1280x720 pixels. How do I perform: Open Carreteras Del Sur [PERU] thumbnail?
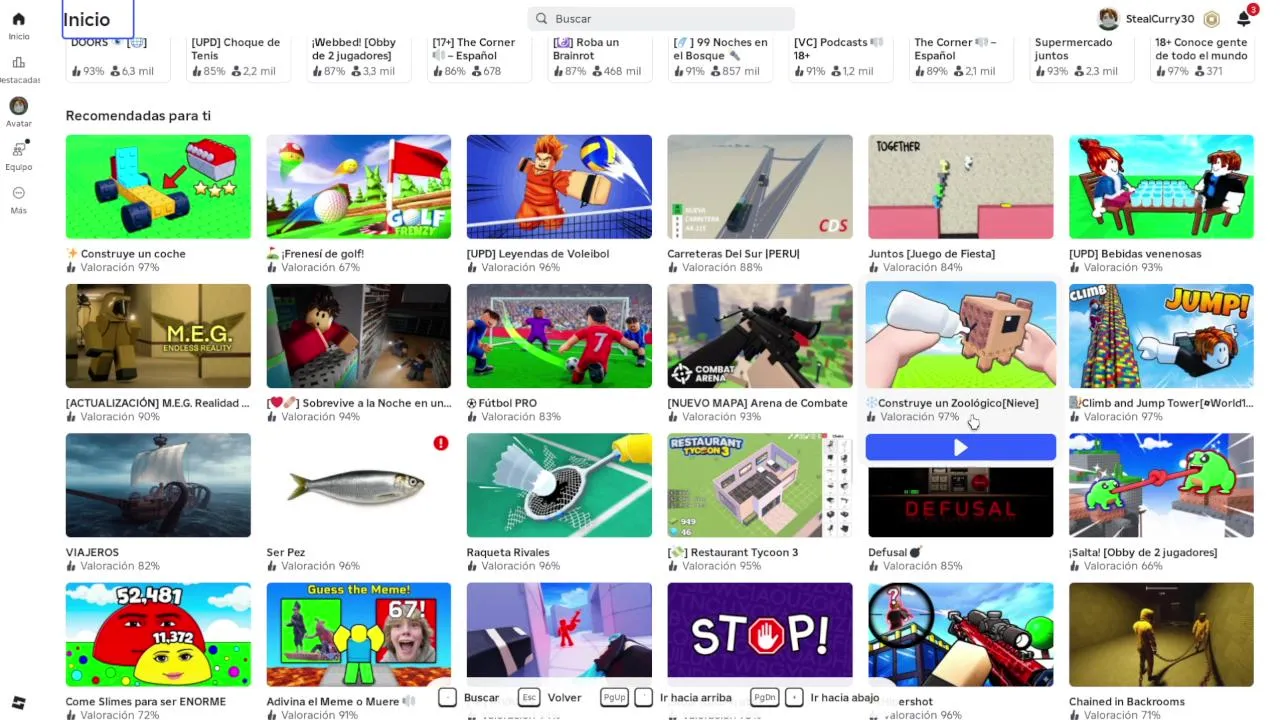click(x=760, y=187)
